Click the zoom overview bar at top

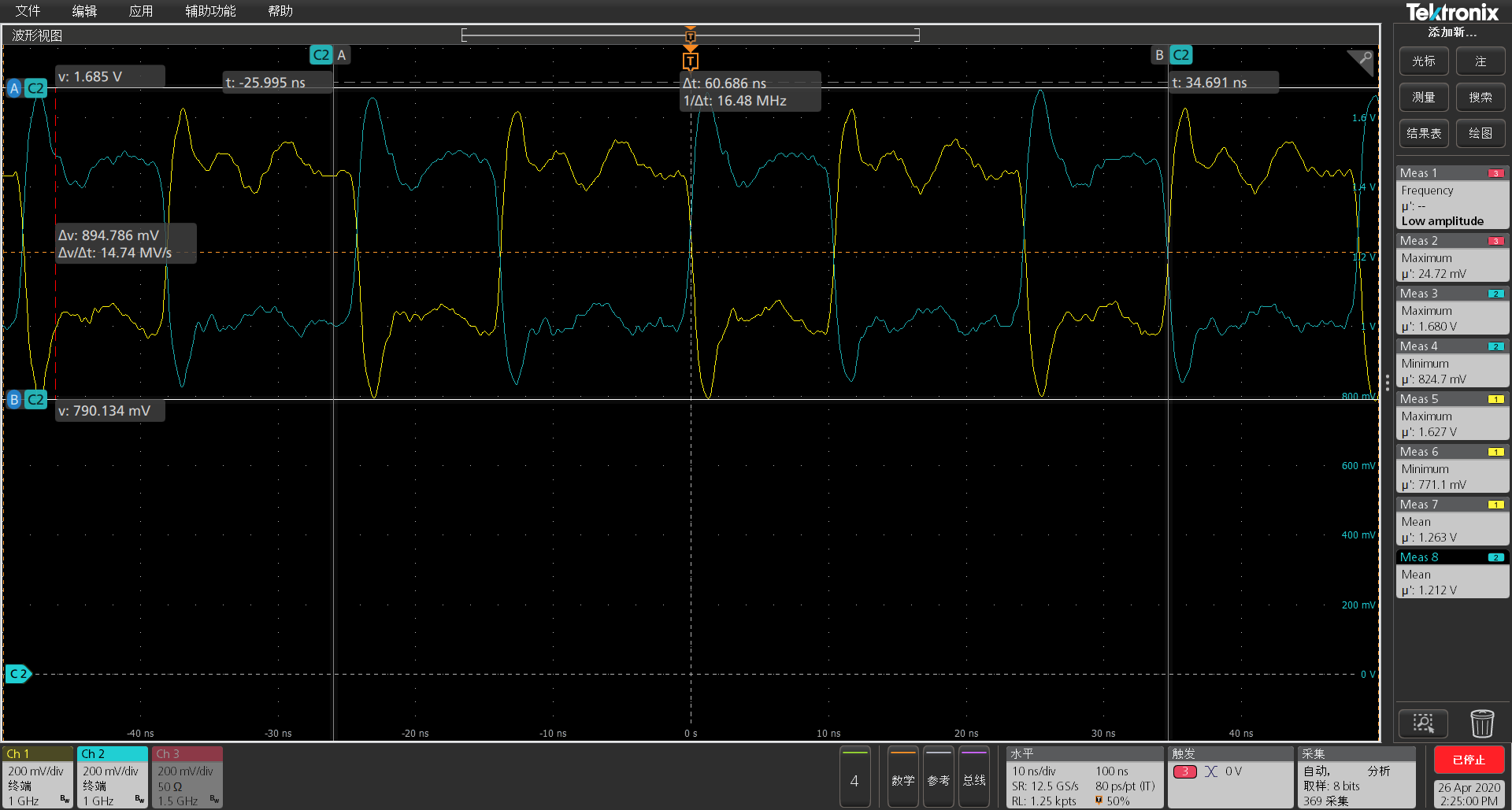point(691,35)
